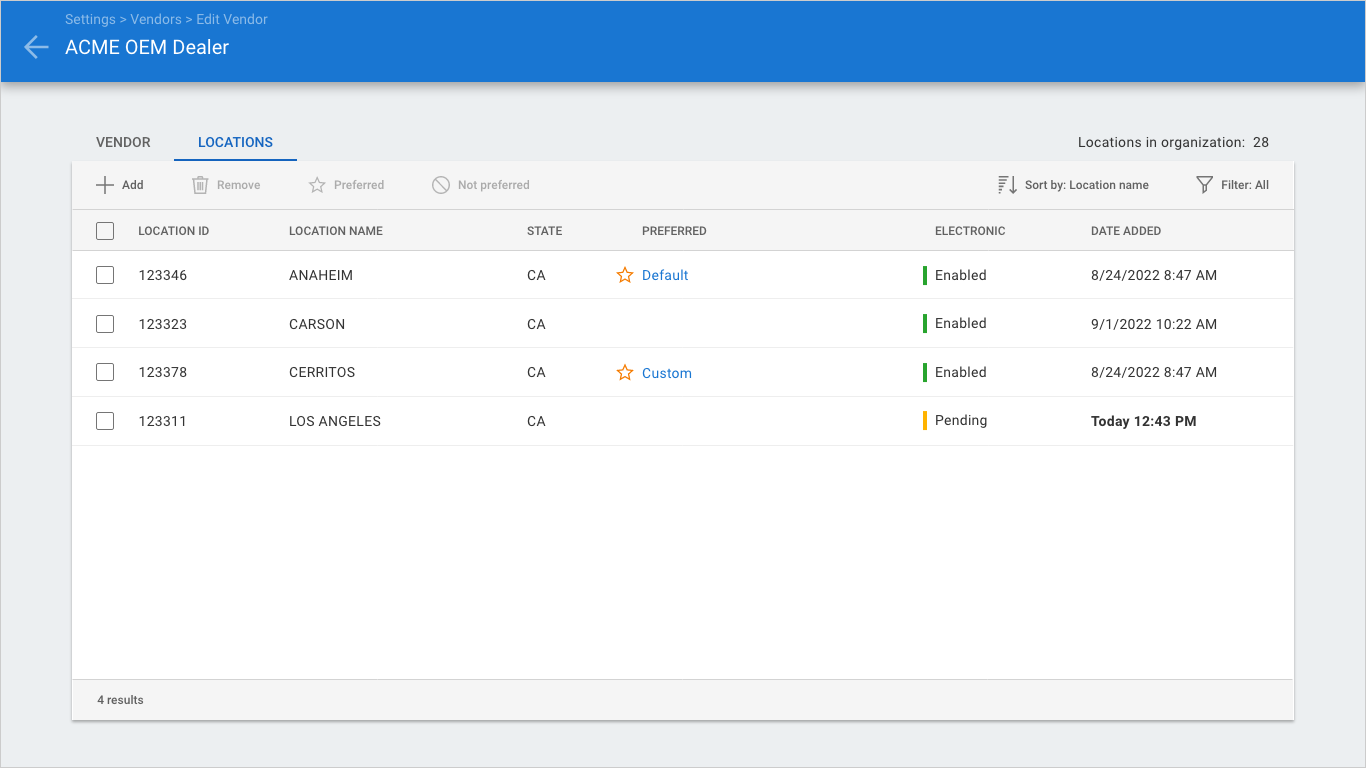1366x768 pixels.
Task: Select the CERRITOS row checkbox
Action: tap(105, 372)
